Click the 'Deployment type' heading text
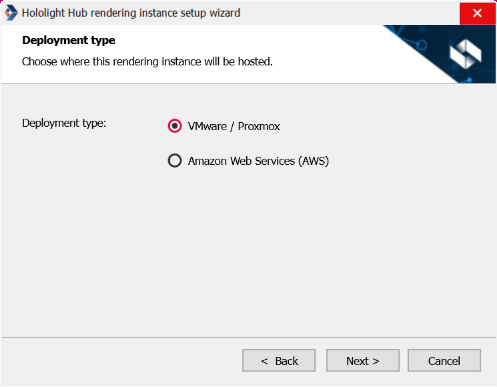Image resolution: width=497 pixels, height=387 pixels. pos(69,40)
